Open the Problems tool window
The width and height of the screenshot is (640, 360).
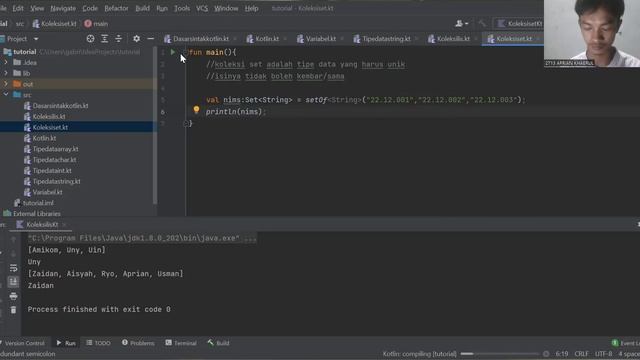[138, 343]
